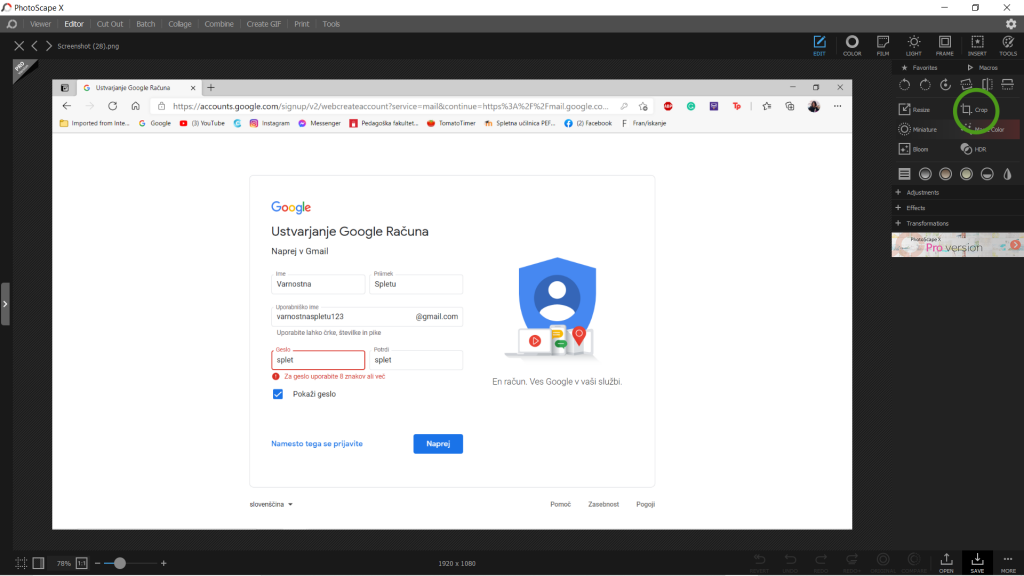Click the zoom slider handle
This screenshot has height=576, width=1024.
120,563
